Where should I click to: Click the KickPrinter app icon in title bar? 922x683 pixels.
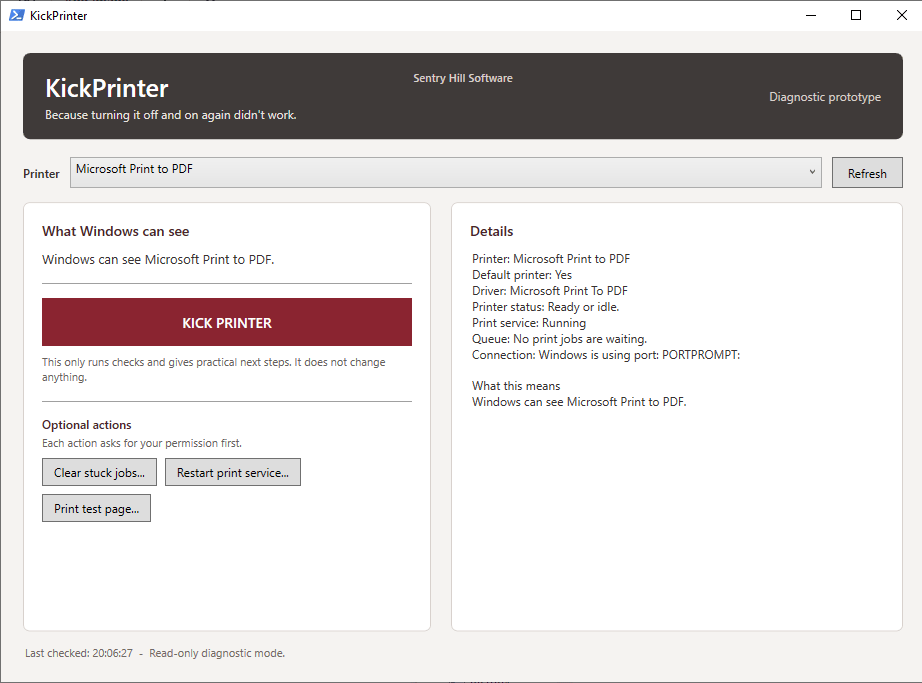click(16, 15)
